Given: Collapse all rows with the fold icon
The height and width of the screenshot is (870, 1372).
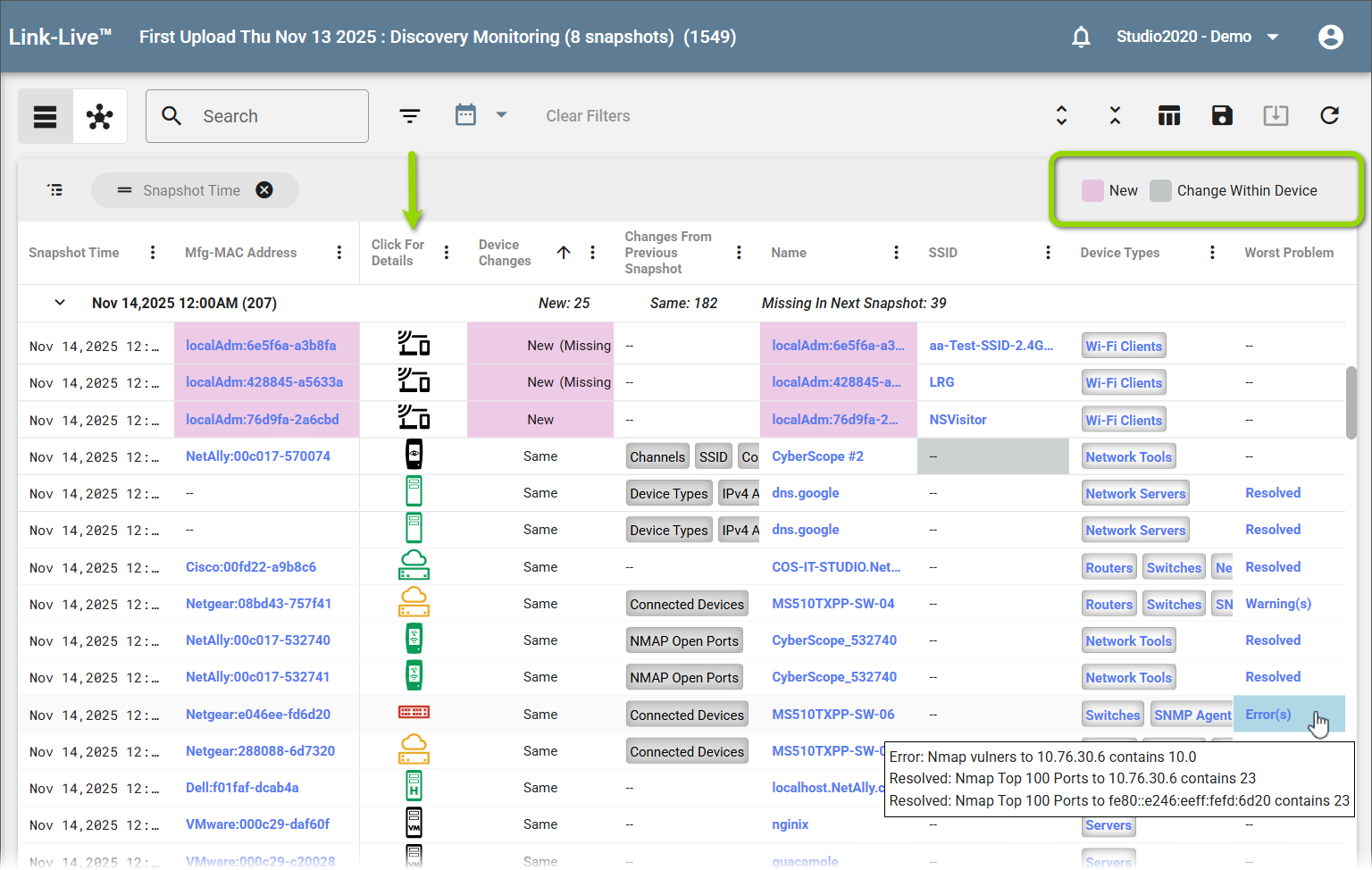Looking at the screenshot, I should 1115,115.
